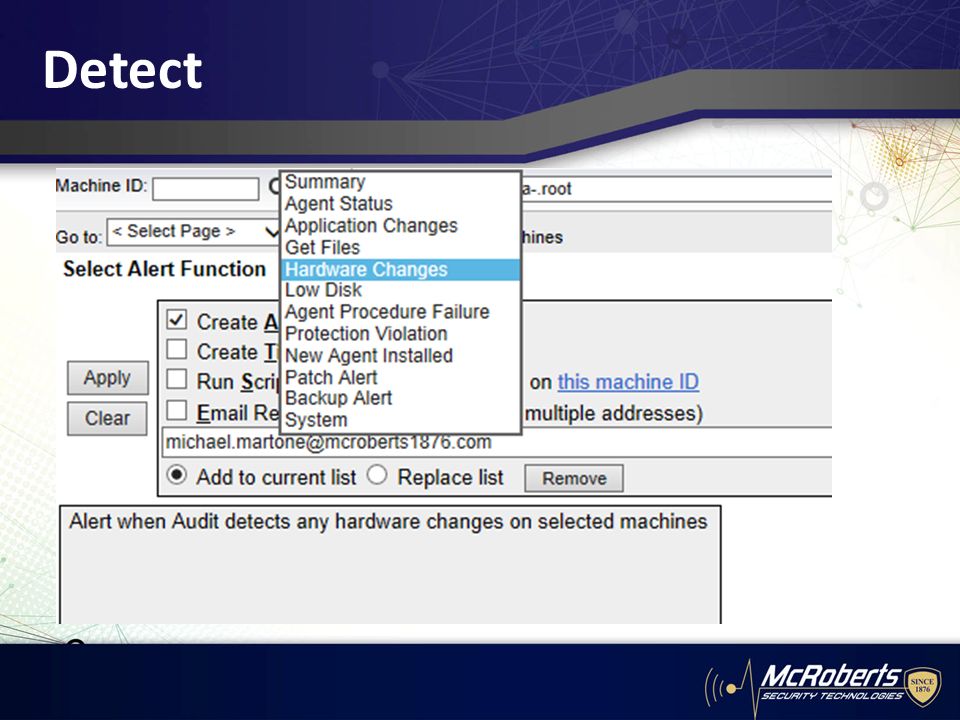
Task: Click the machine group field showing .root
Action: (676, 189)
